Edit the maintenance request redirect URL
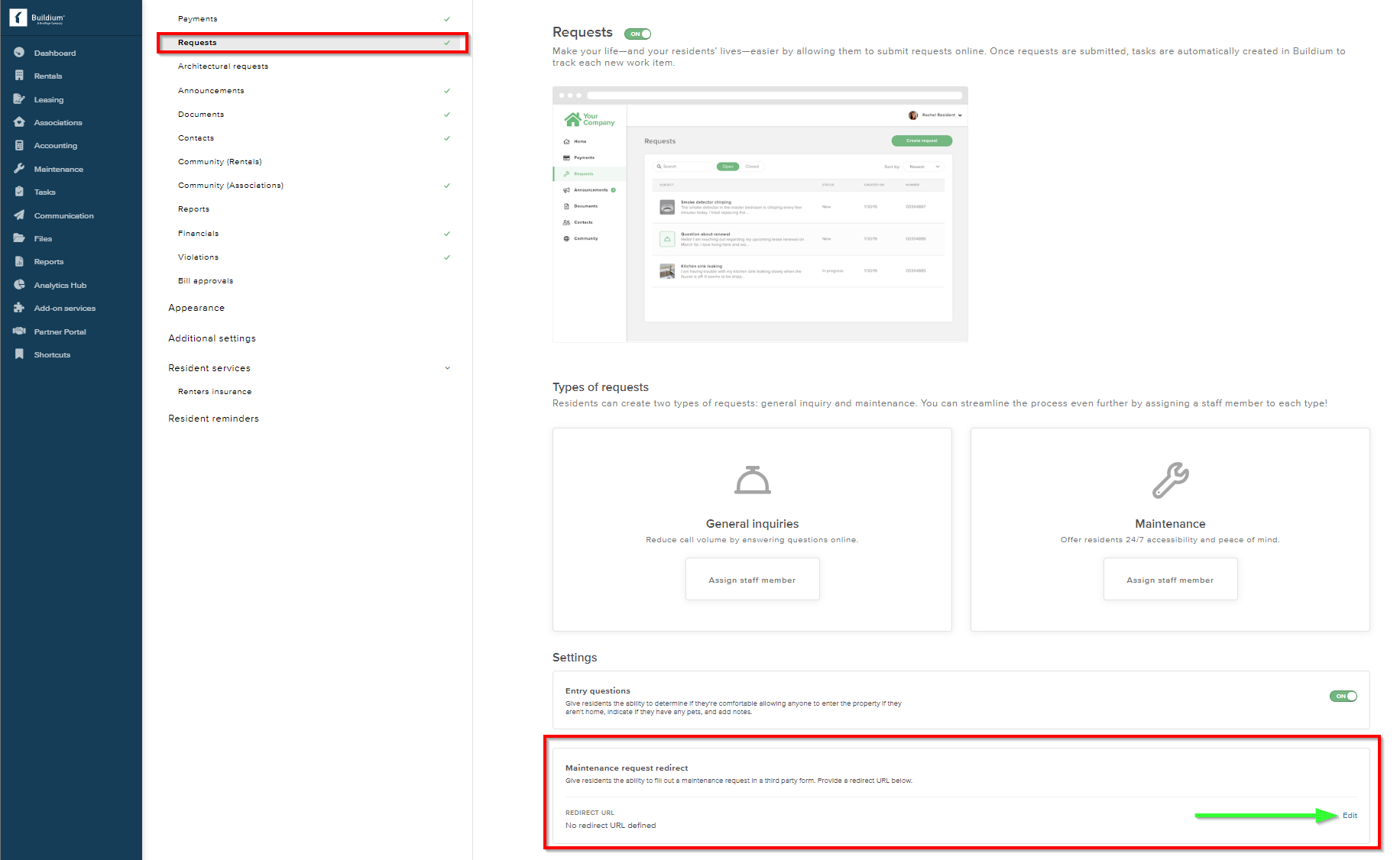 (1350, 815)
